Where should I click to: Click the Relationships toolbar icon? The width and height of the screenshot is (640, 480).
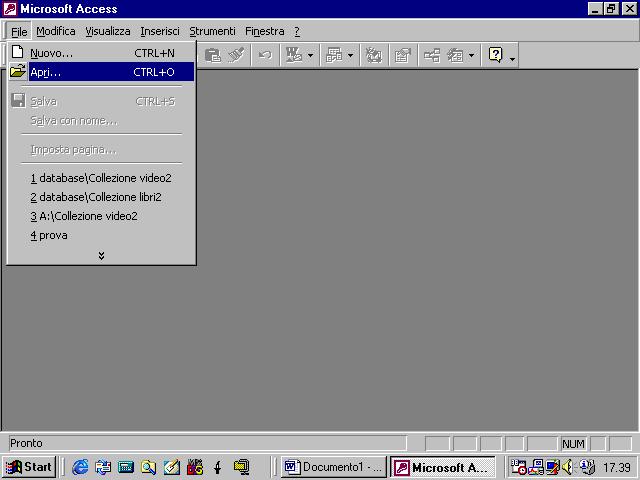tap(432, 55)
